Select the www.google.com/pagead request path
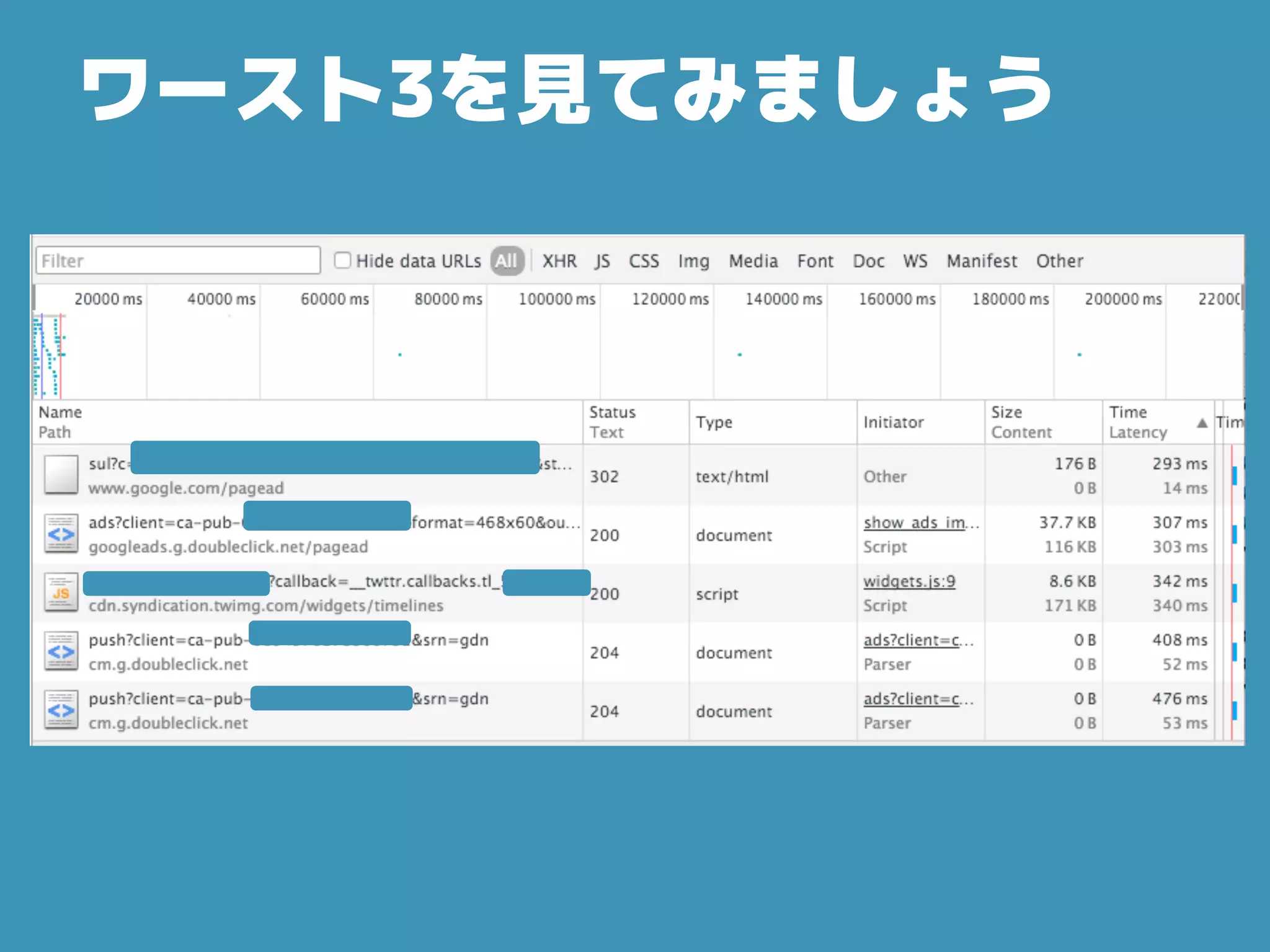Viewport: 1270px width, 952px height. 186,488
